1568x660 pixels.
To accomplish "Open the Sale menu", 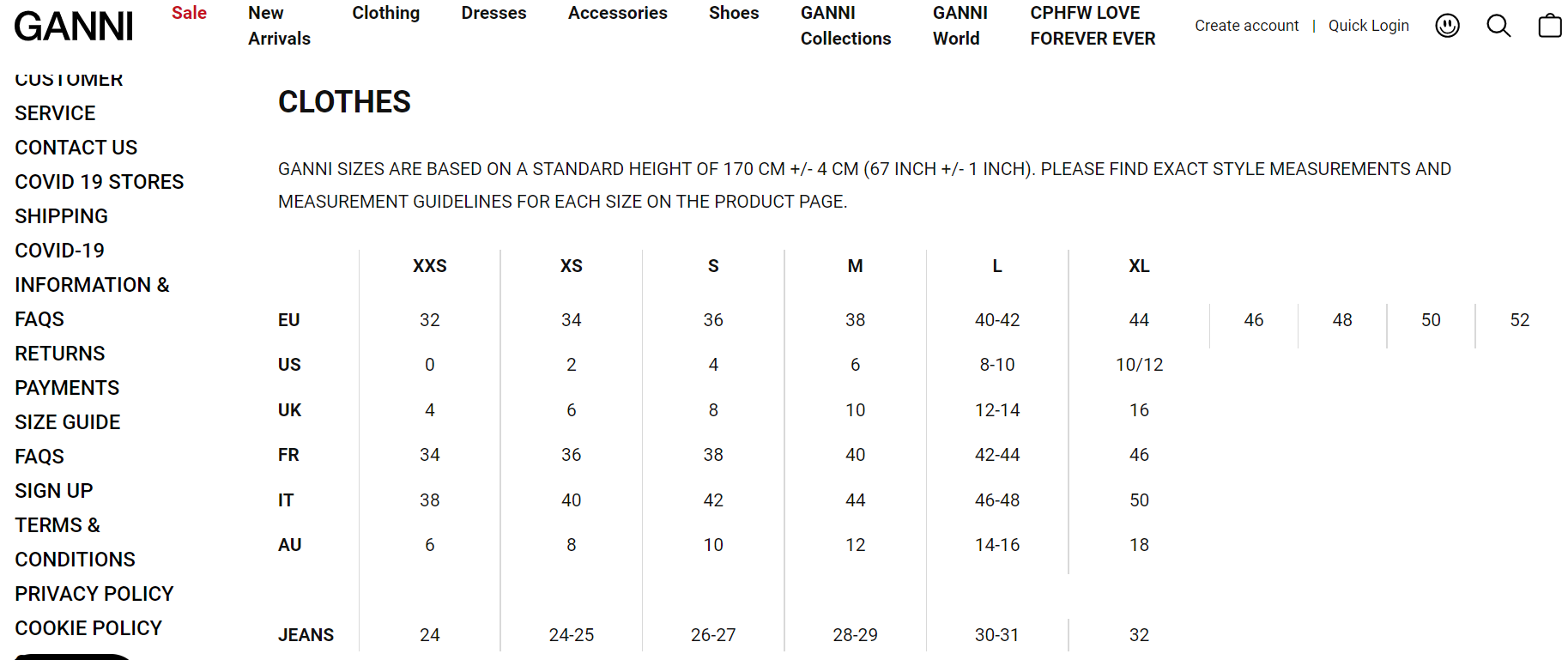I will point(189,13).
